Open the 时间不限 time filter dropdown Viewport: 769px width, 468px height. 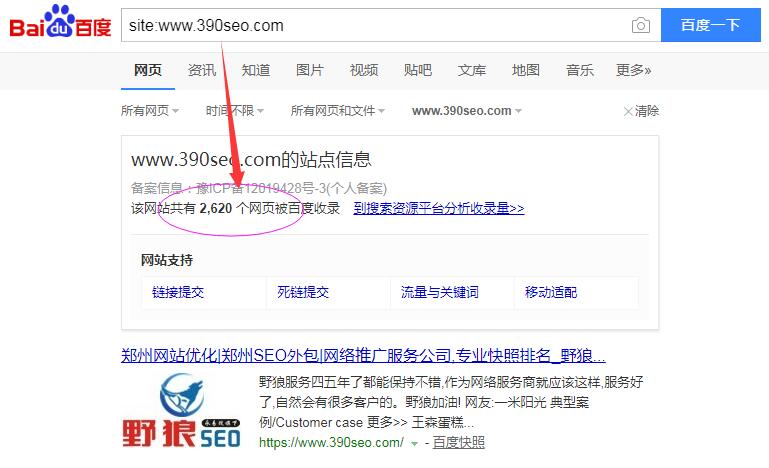pyautogui.click(x=234, y=111)
